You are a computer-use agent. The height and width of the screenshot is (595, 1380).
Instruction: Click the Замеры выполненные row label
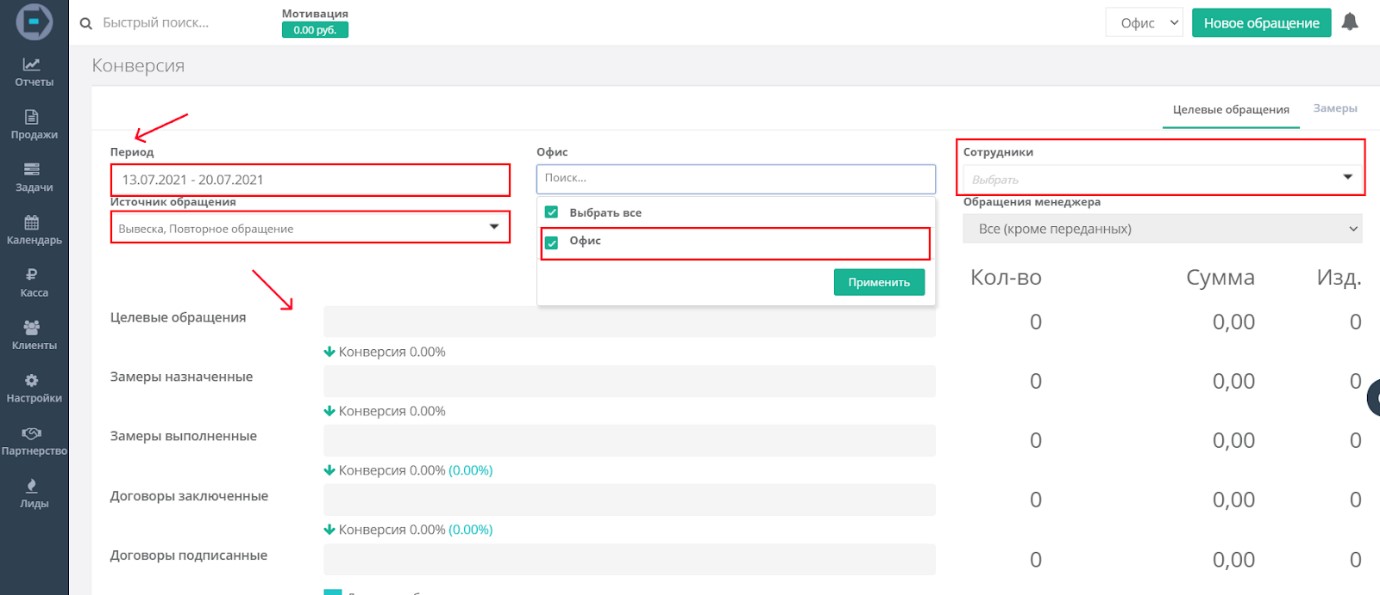coord(183,436)
